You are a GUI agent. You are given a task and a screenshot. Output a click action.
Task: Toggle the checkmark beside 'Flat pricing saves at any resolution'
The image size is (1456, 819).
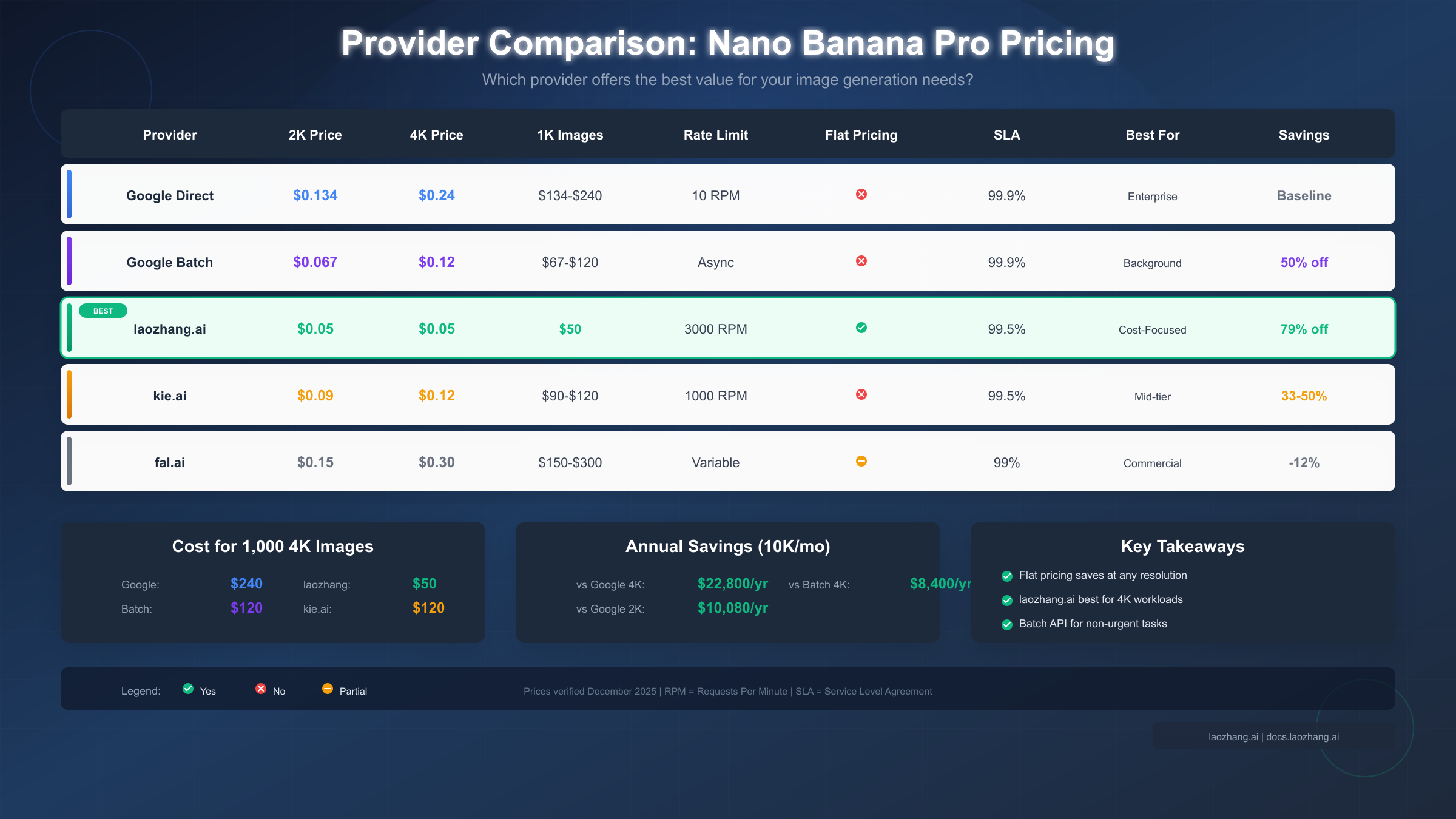tap(1007, 575)
